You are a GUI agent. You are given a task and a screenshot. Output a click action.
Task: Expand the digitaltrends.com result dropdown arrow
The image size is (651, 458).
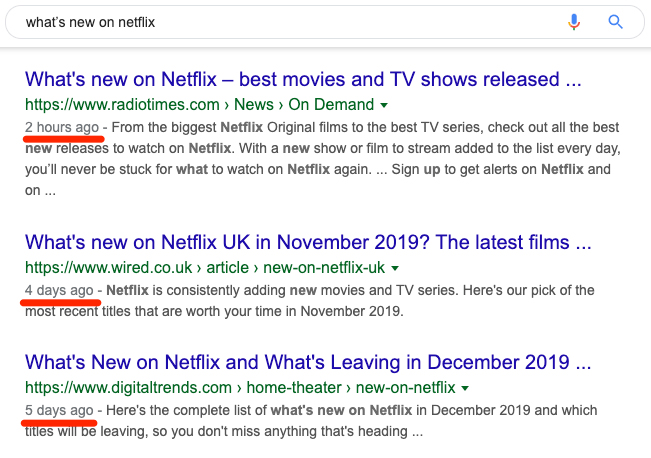pyautogui.click(x=465, y=389)
